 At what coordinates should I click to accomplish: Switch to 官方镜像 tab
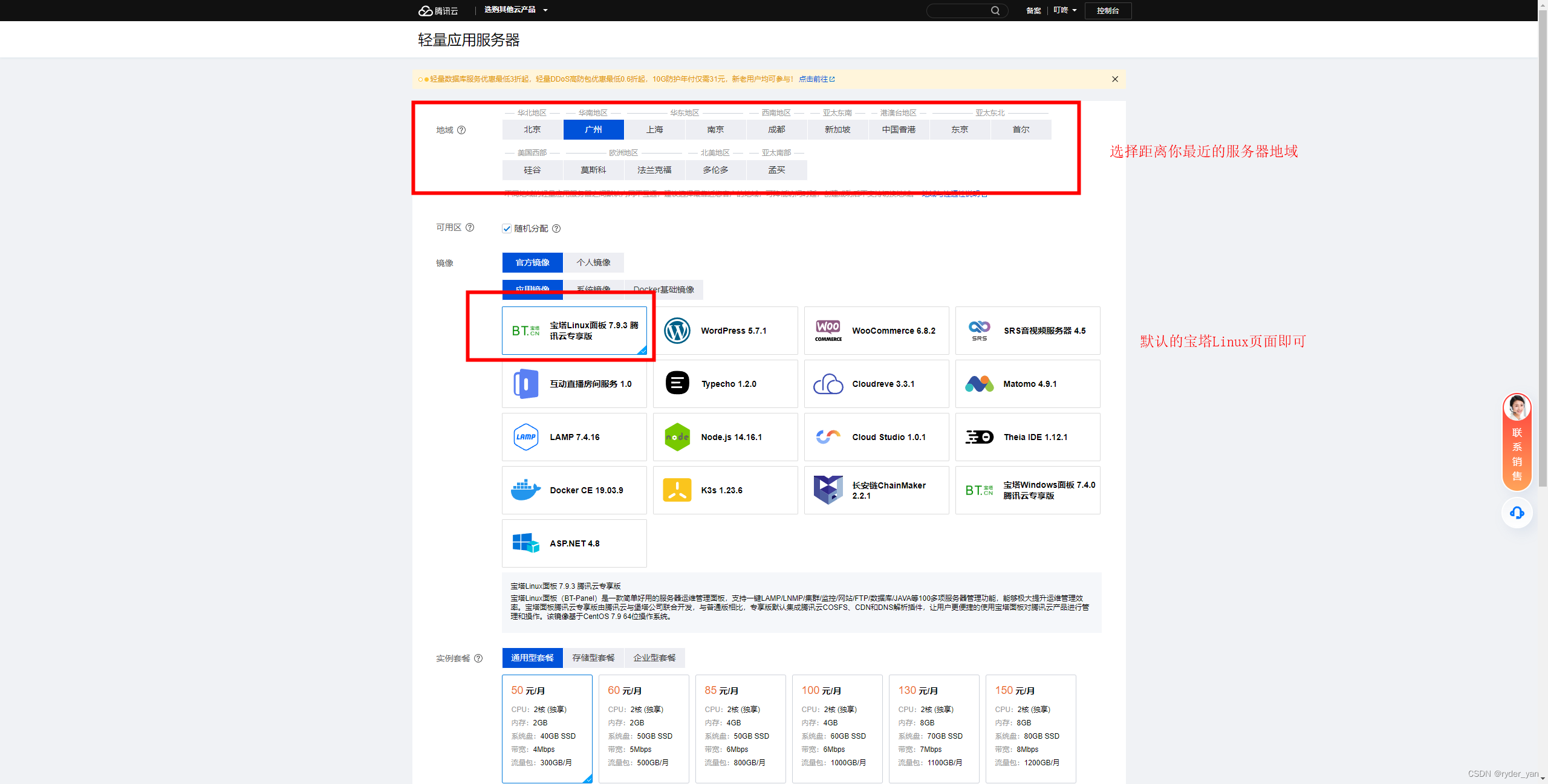[532, 262]
